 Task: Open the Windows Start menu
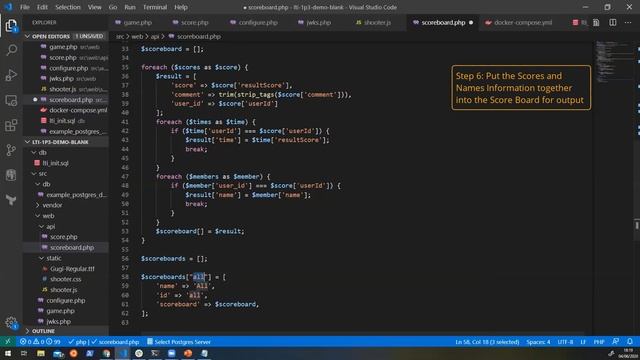(7, 353)
